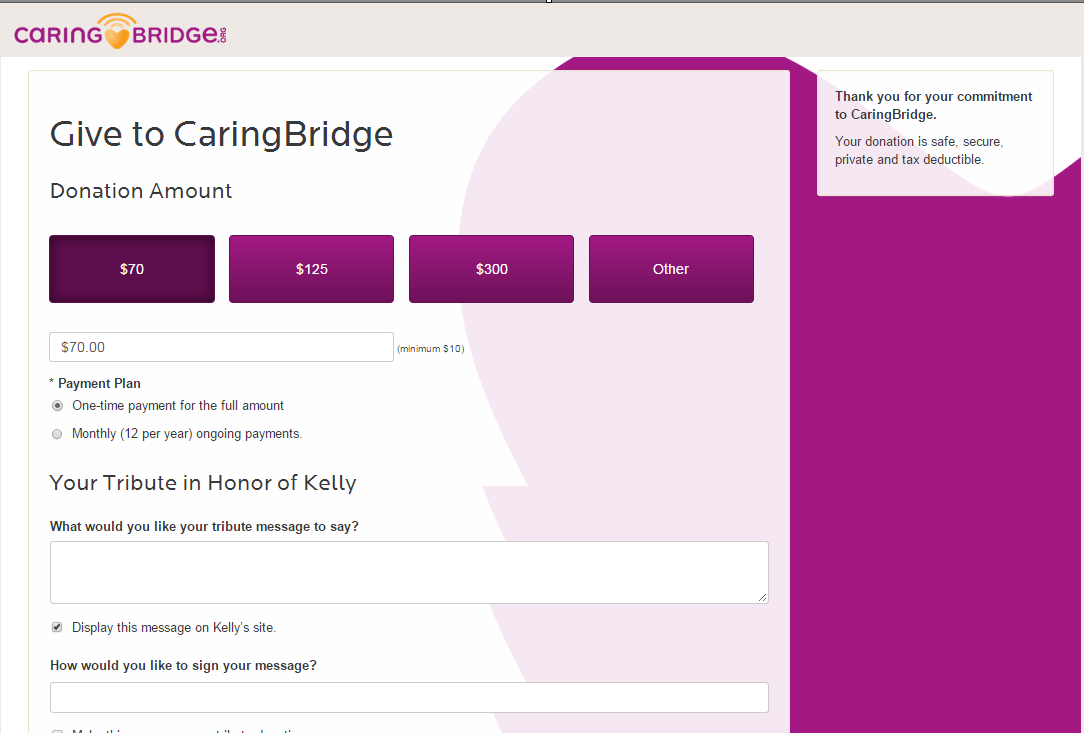
Task: Pick the $300 donation amount
Action: pyautogui.click(x=491, y=269)
